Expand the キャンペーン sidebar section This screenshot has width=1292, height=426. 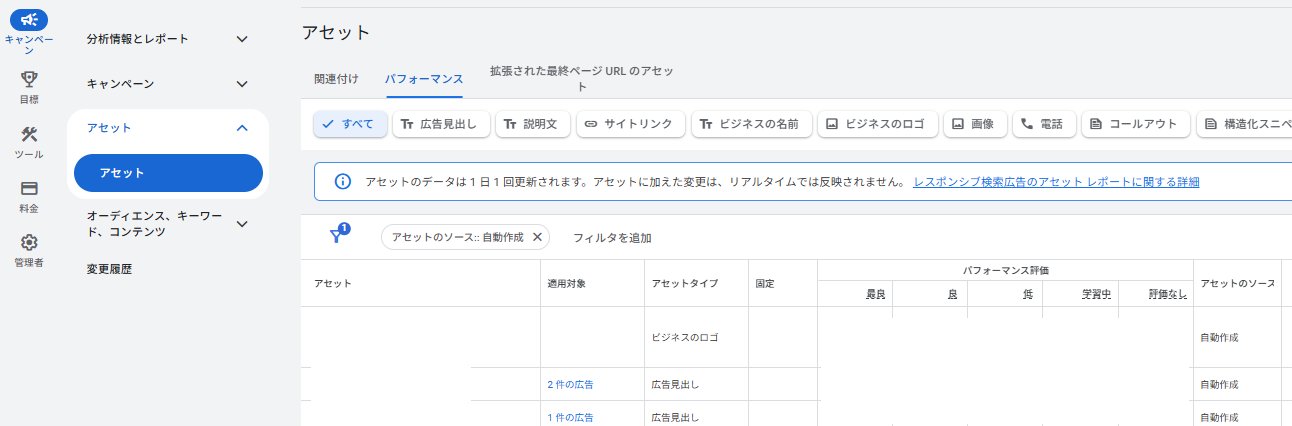click(x=241, y=84)
